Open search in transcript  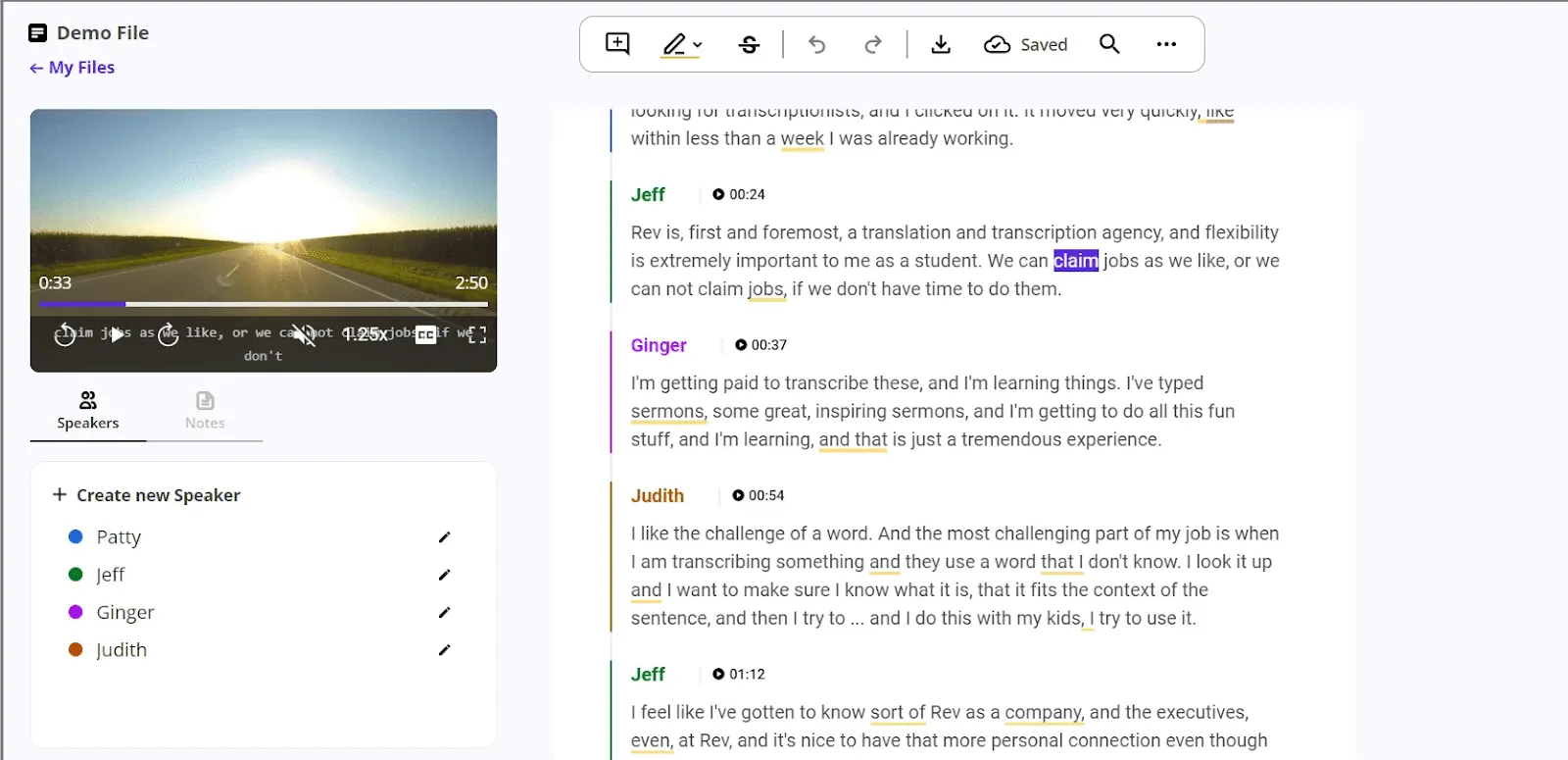(1109, 44)
